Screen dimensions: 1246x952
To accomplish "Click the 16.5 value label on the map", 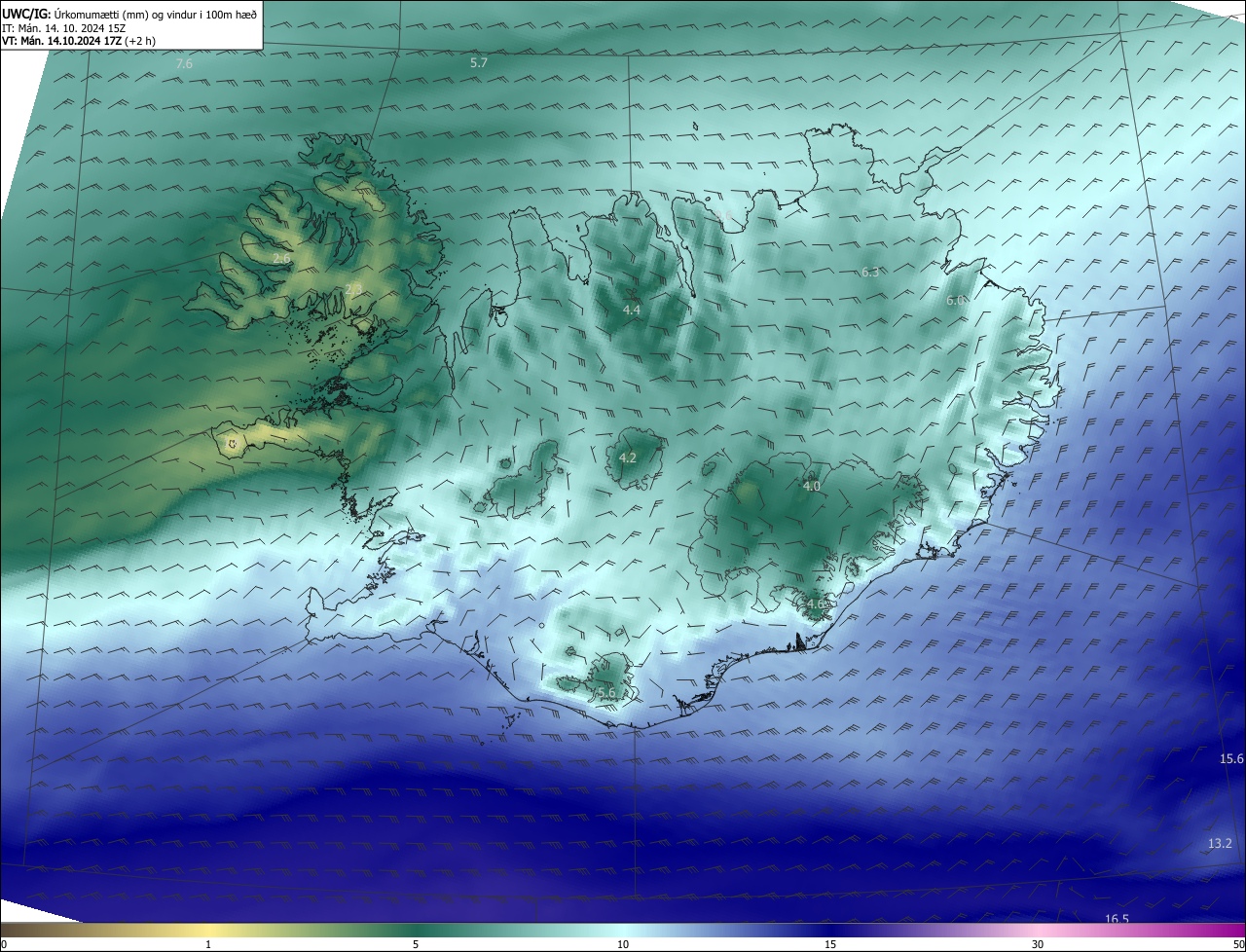I will click(x=1117, y=919).
